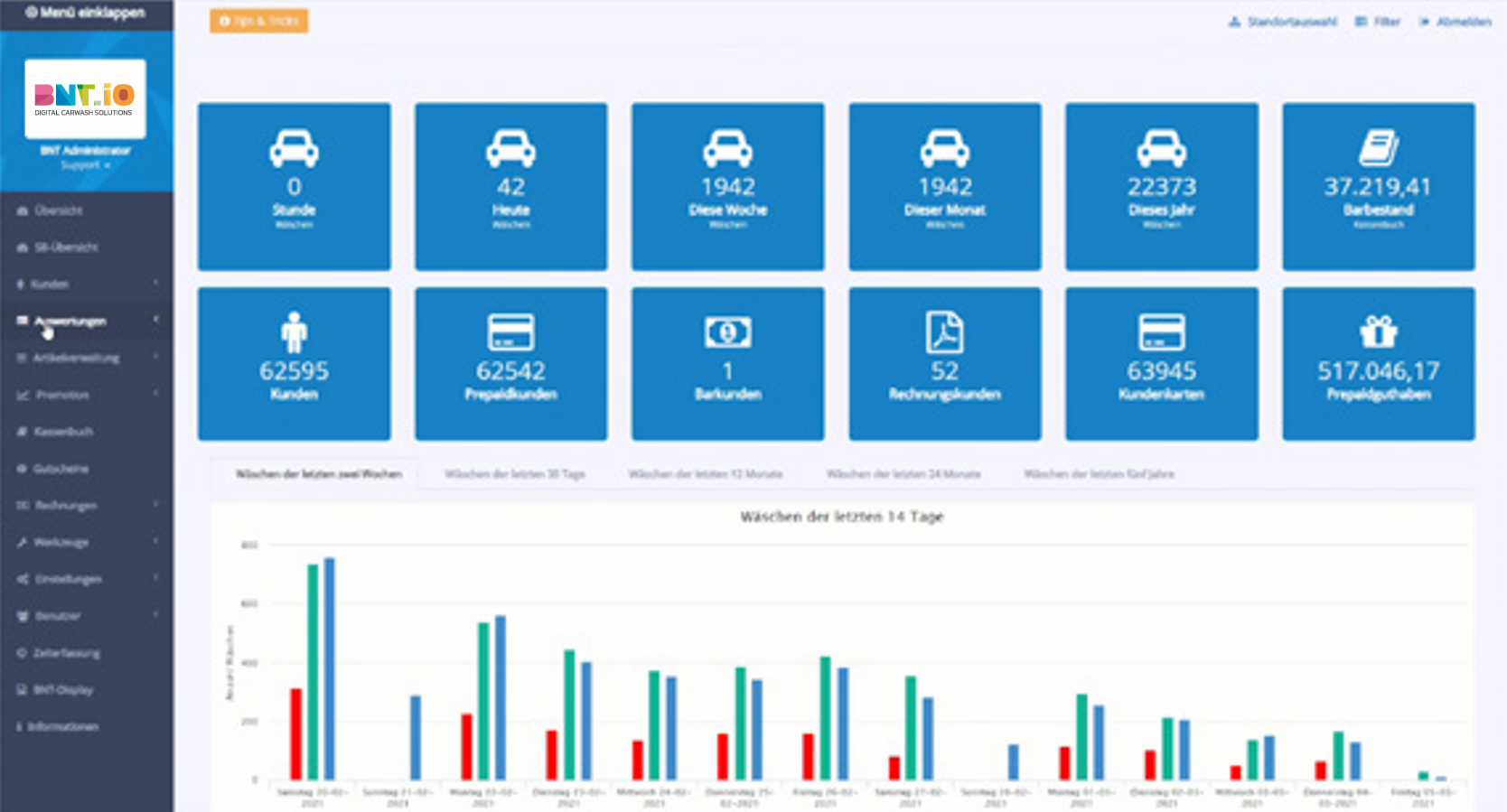
Task: Select the Prepaidkunden credit card tile
Action: (x=510, y=364)
